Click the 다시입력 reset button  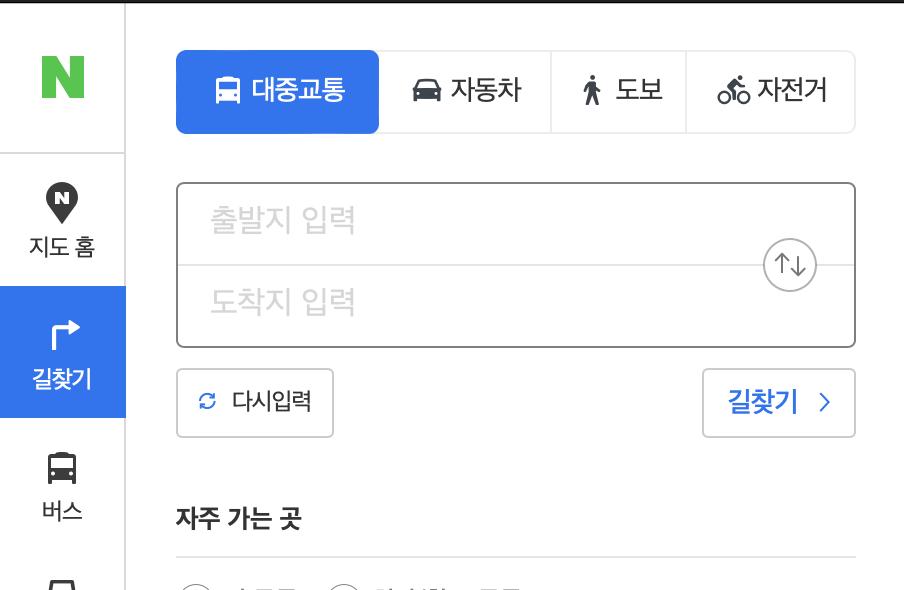(255, 403)
